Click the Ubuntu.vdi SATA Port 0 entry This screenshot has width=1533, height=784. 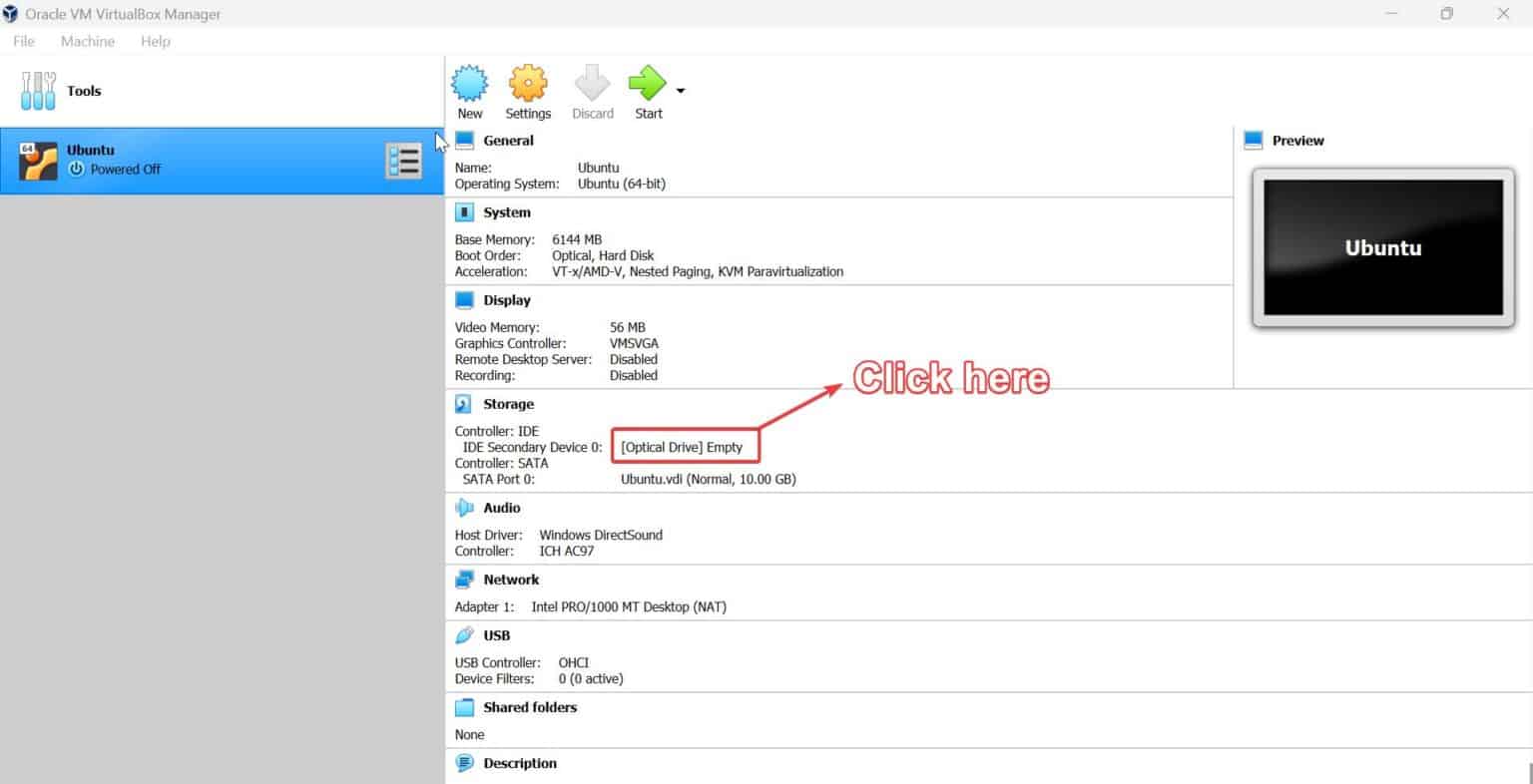pyautogui.click(x=708, y=479)
